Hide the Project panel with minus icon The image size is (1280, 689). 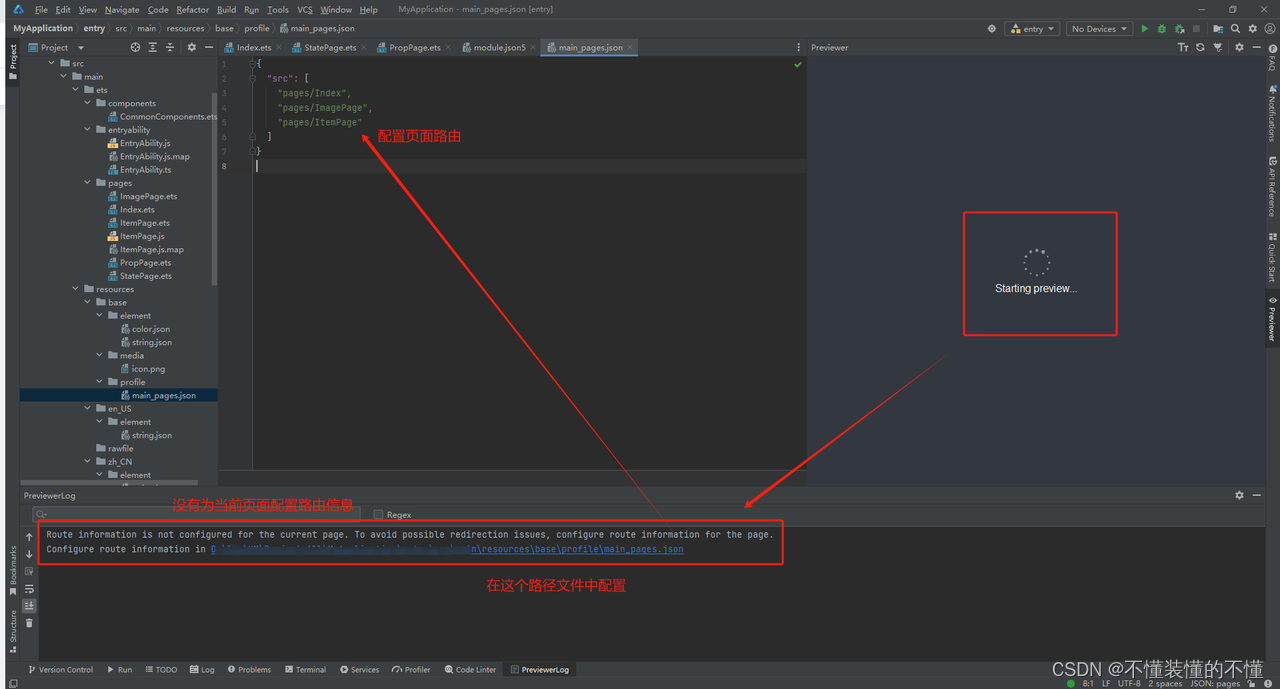click(x=208, y=47)
